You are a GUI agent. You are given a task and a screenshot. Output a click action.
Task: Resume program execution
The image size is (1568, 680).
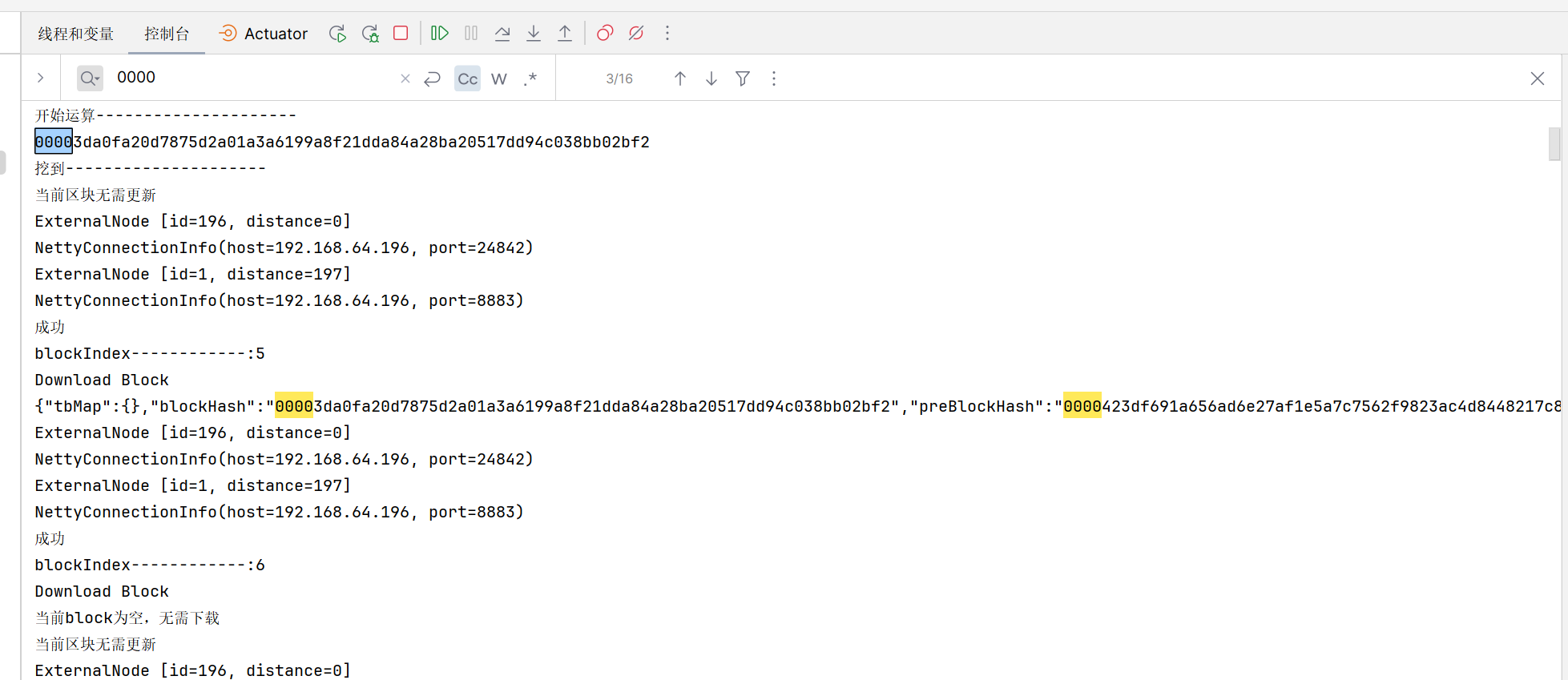pyautogui.click(x=440, y=34)
